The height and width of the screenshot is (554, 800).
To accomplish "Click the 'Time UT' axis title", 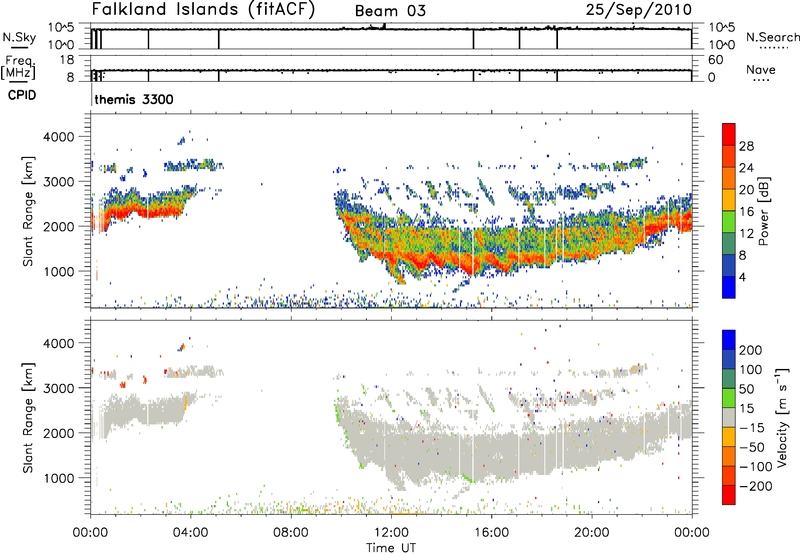I will tap(391, 547).
